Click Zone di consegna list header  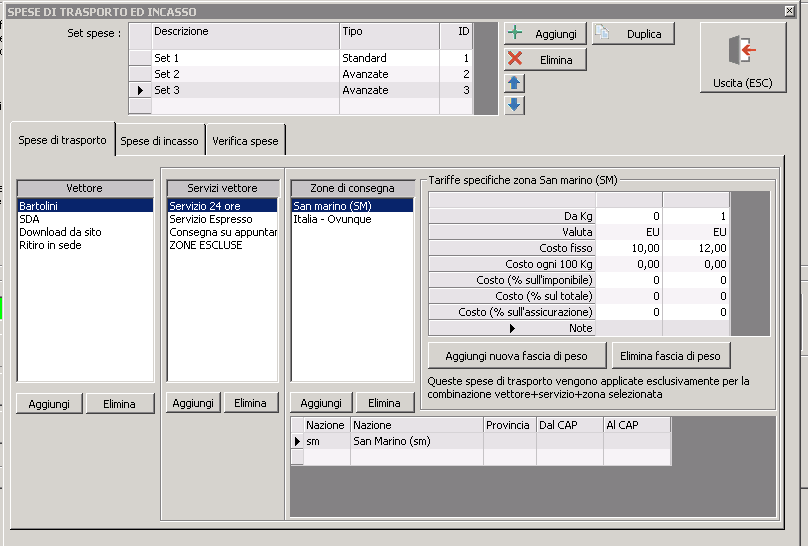[x=352, y=188]
